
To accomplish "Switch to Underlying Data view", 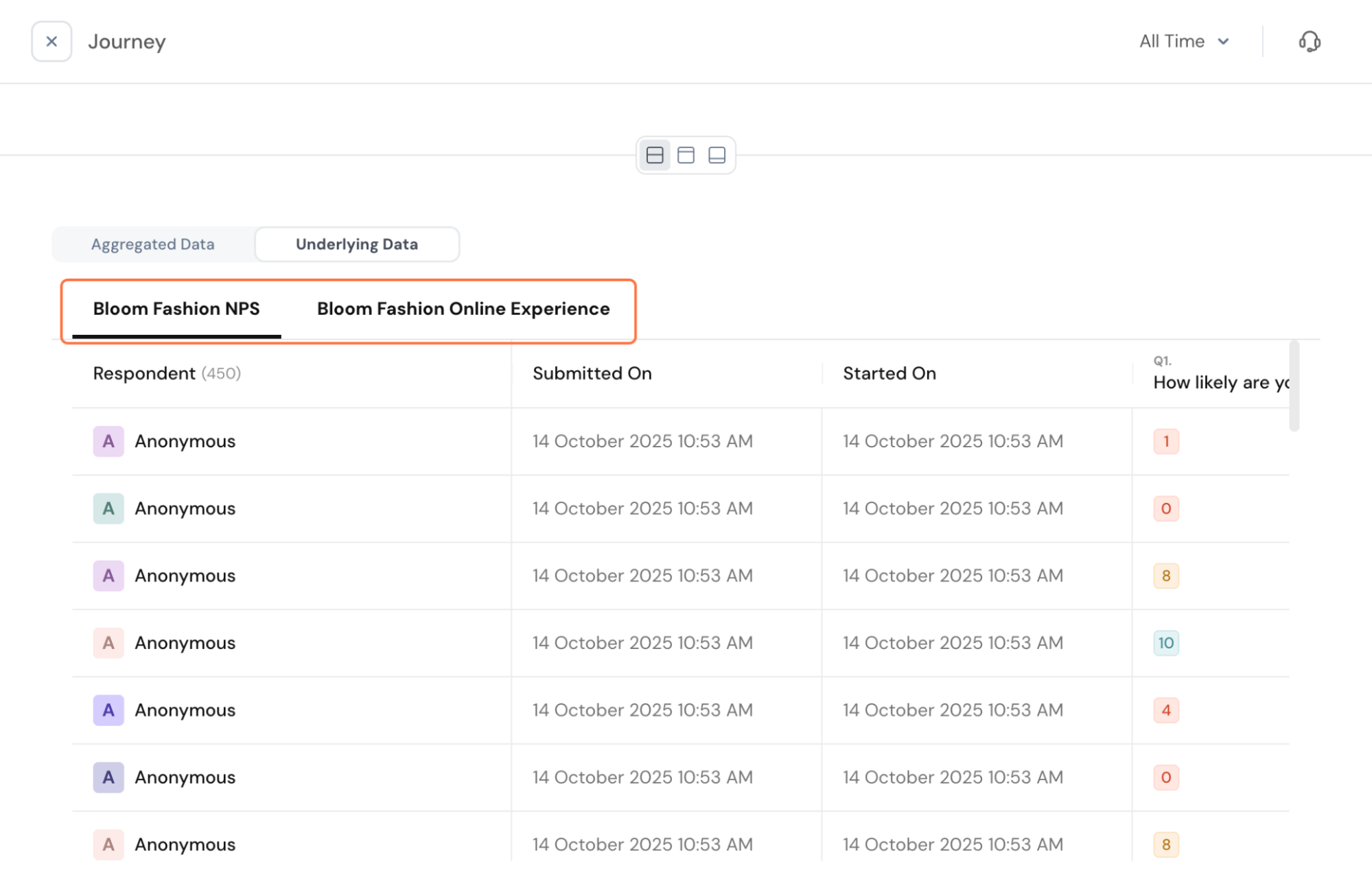I will pyautogui.click(x=356, y=244).
